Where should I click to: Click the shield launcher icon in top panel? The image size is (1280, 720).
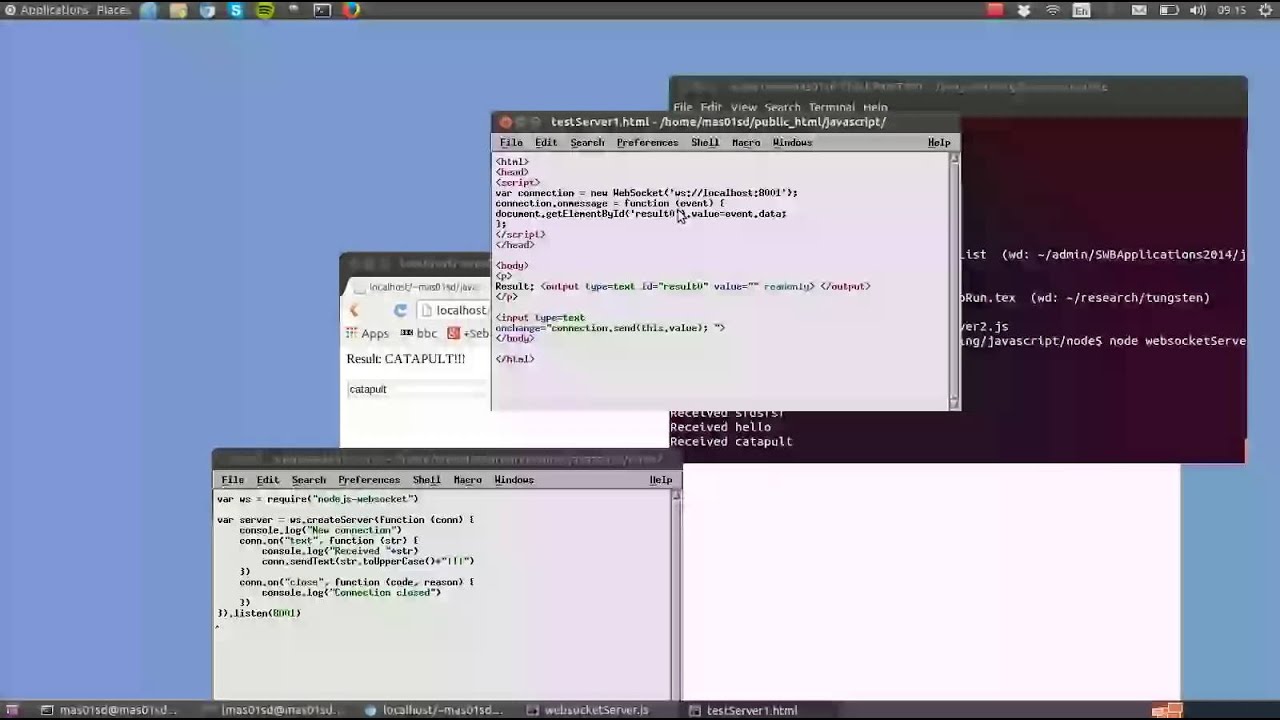pos(207,10)
